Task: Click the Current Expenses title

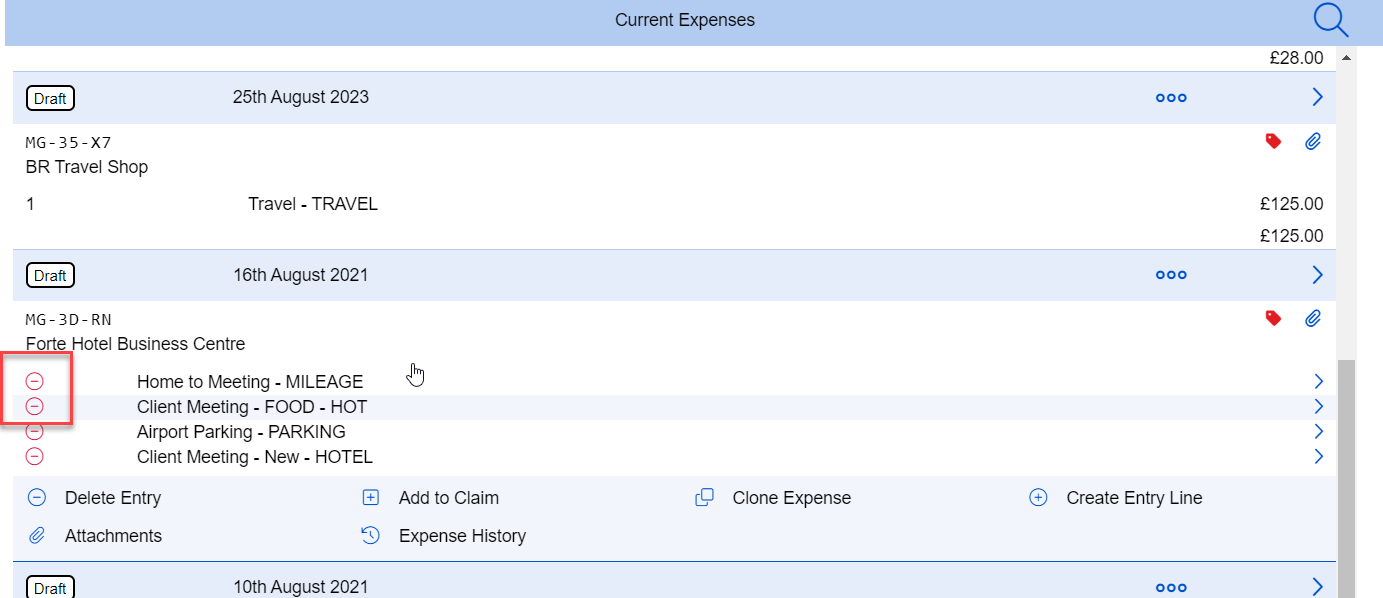Action: pos(685,20)
